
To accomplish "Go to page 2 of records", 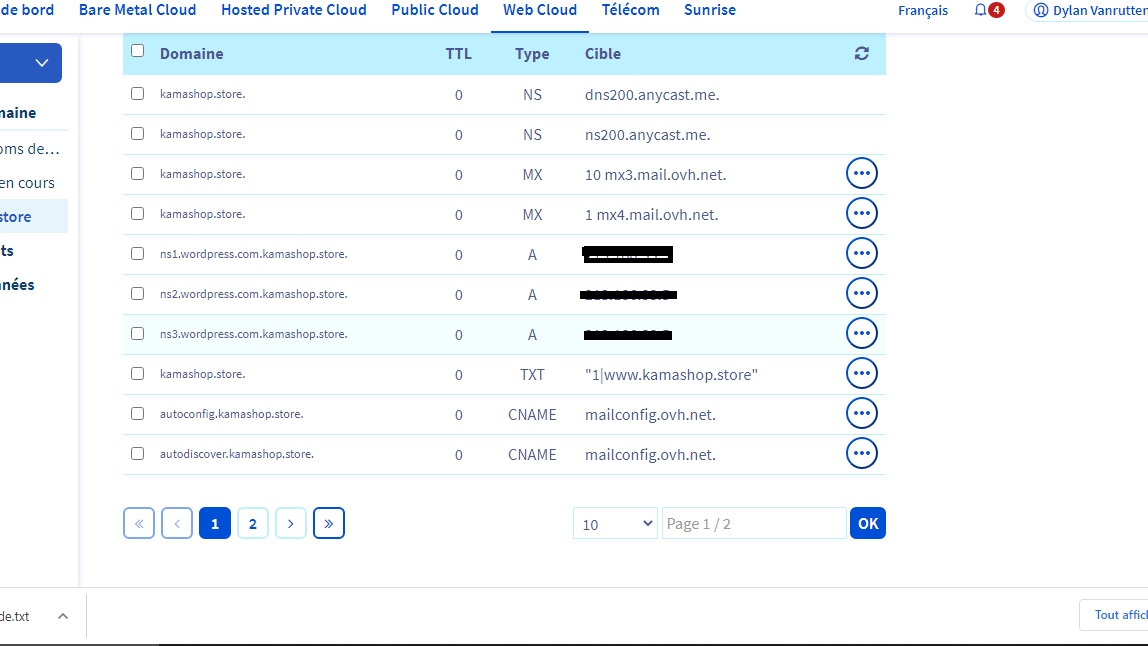I will (252, 523).
